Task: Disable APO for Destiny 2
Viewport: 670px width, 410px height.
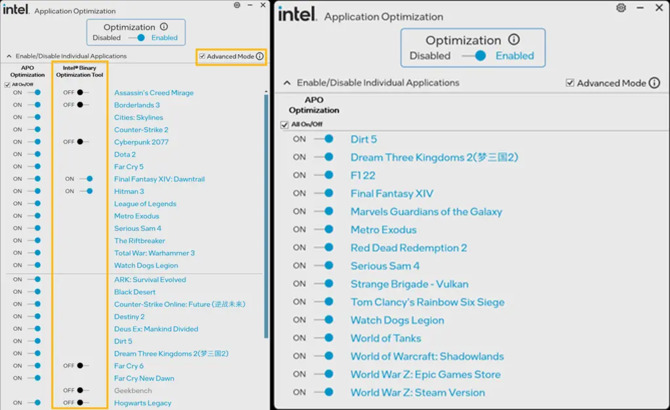Action: click(34, 316)
